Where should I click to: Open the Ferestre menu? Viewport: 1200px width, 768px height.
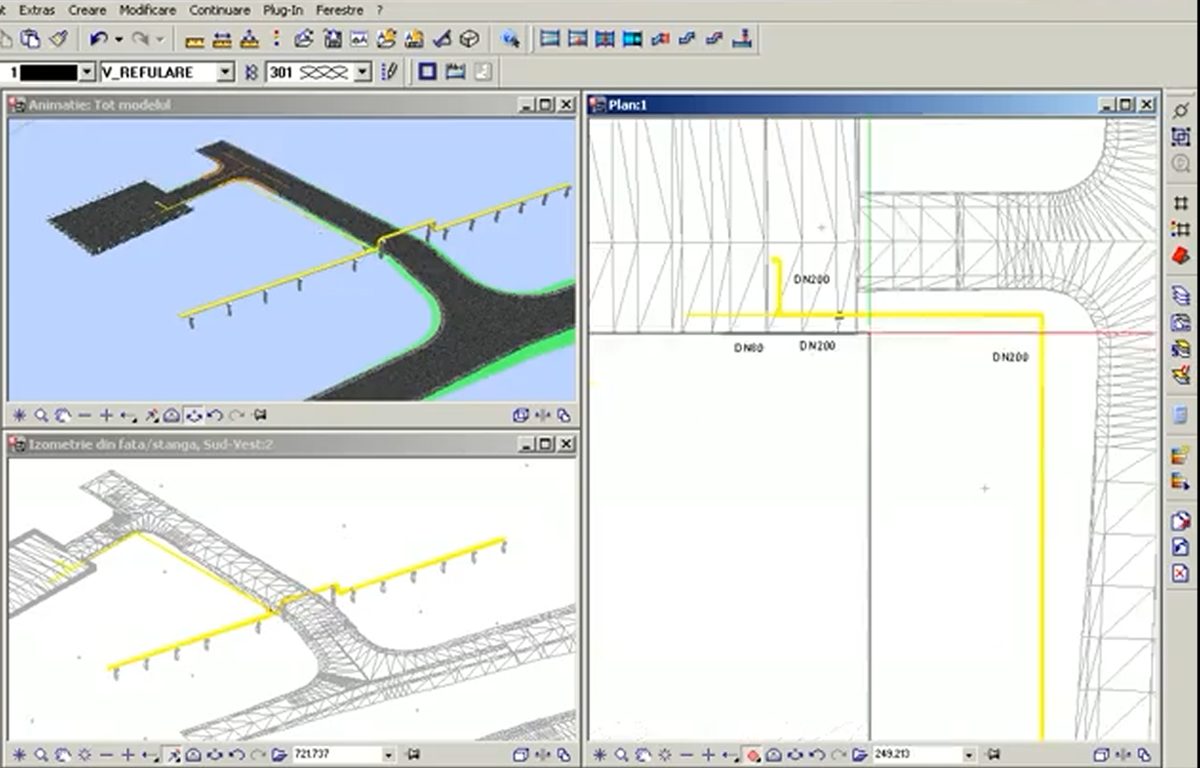(x=340, y=10)
